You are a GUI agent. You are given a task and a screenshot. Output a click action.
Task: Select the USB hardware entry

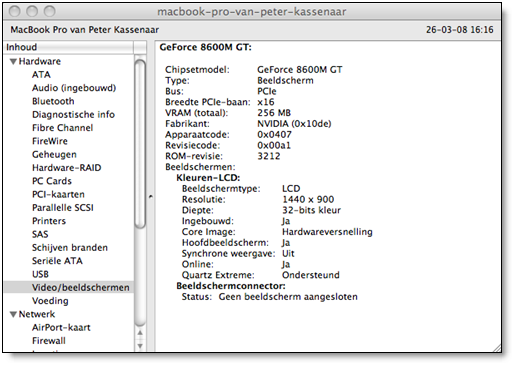point(40,274)
